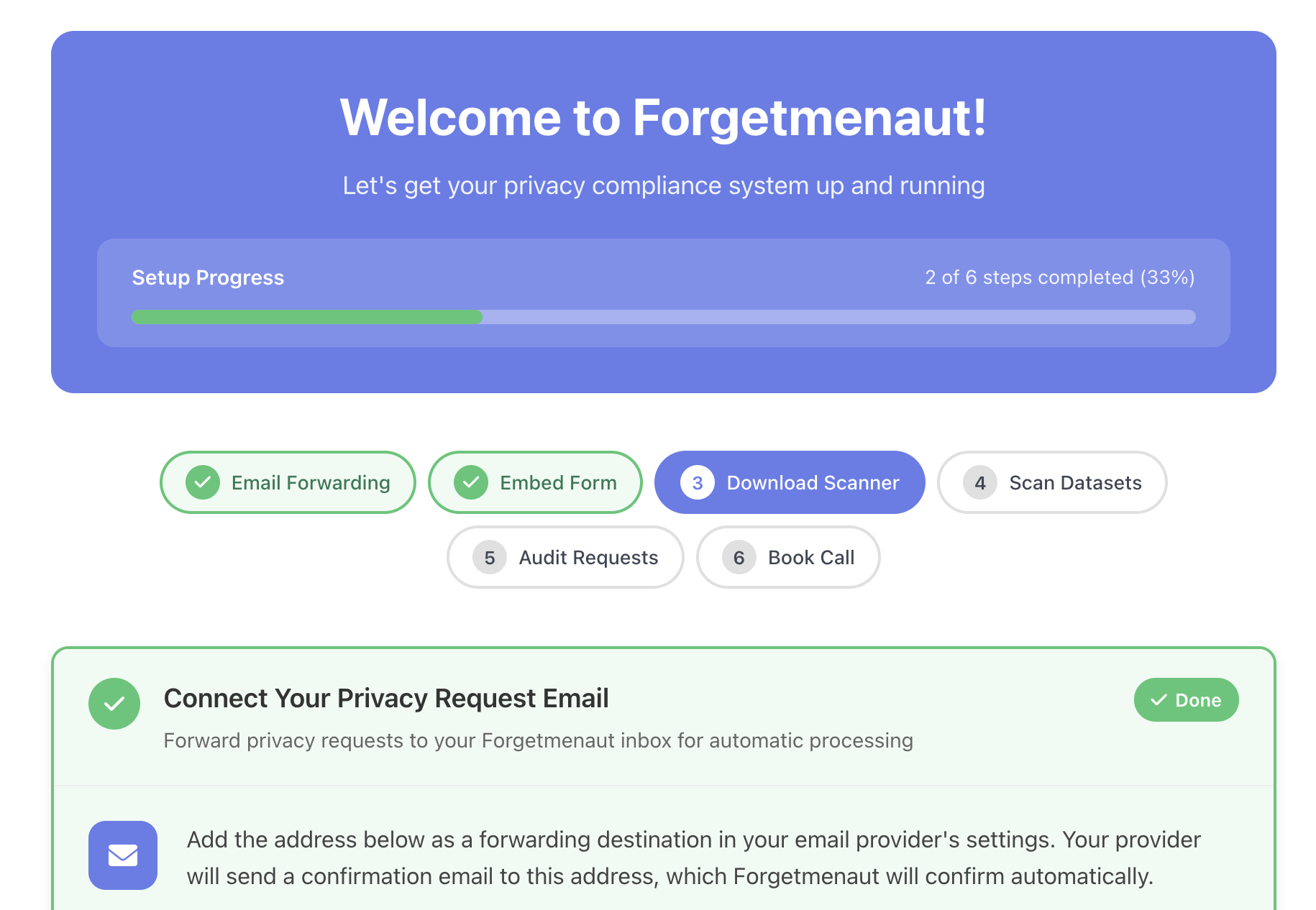Click the Done button
1316x910 pixels.
pos(1186,699)
